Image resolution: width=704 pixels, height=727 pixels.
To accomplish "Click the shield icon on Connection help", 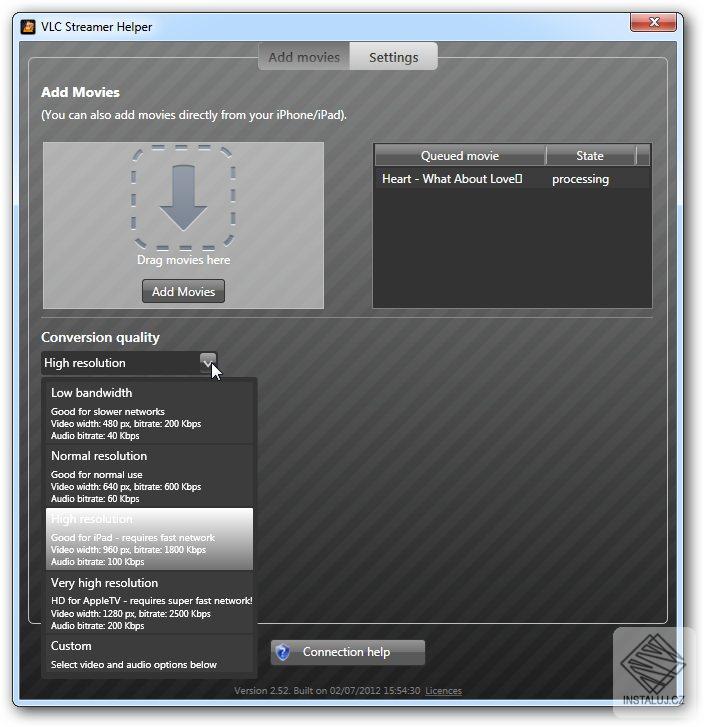I will click(283, 652).
